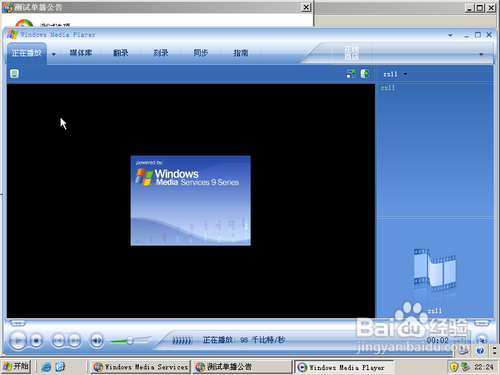Viewport: 500px width, 375px height.
Task: Switch to the Windows Media Services taskbar button
Action: [140, 367]
